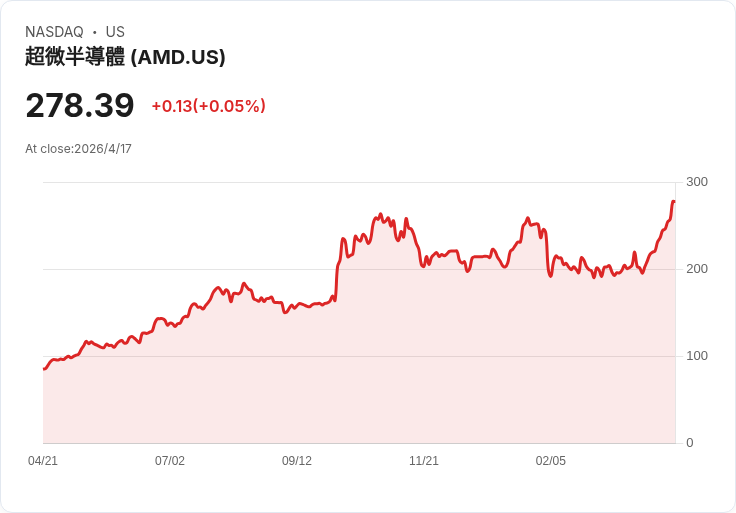Click the 04/21 date axis label
The height and width of the screenshot is (513, 736).
[43, 461]
